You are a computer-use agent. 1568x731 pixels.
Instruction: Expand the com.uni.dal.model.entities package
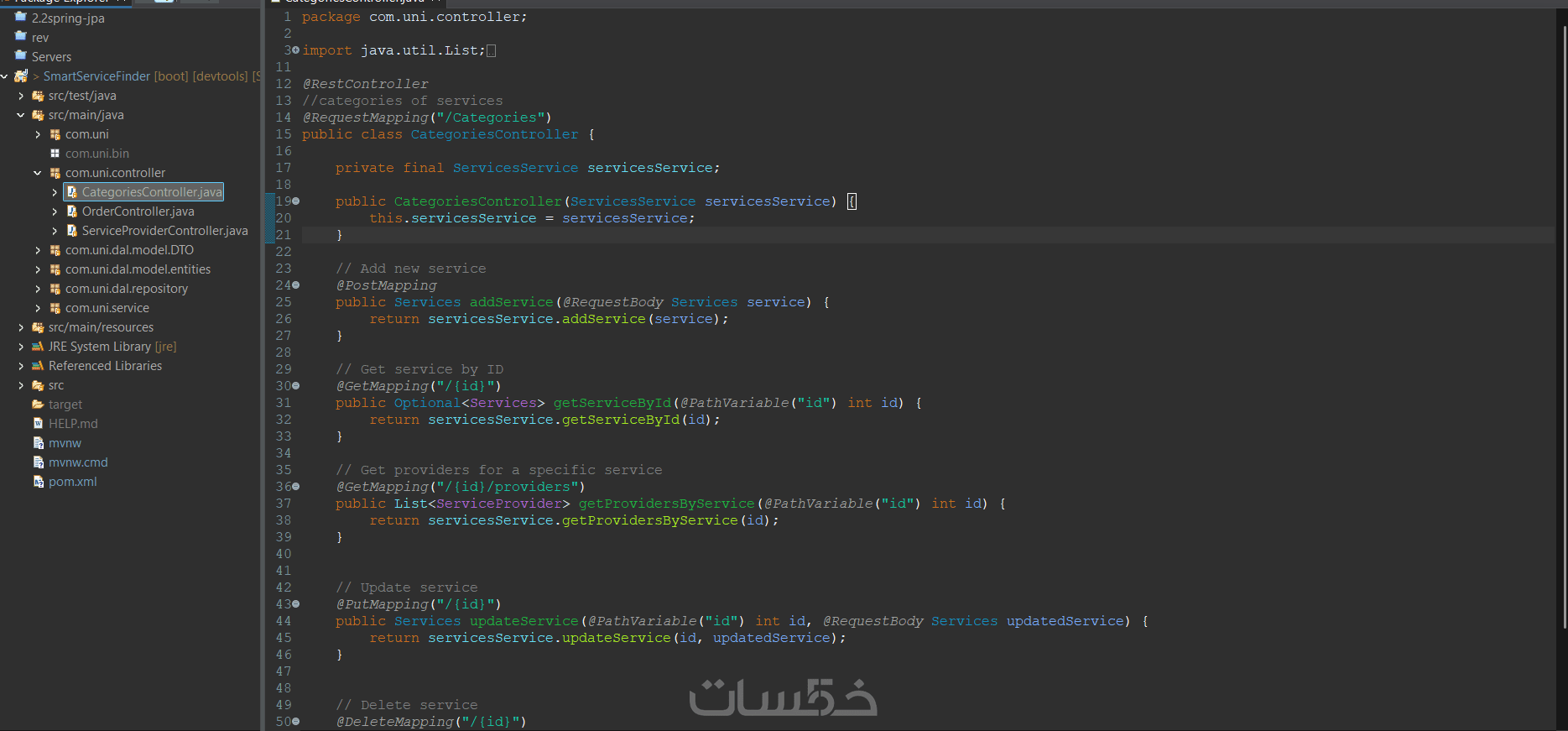pos(38,269)
